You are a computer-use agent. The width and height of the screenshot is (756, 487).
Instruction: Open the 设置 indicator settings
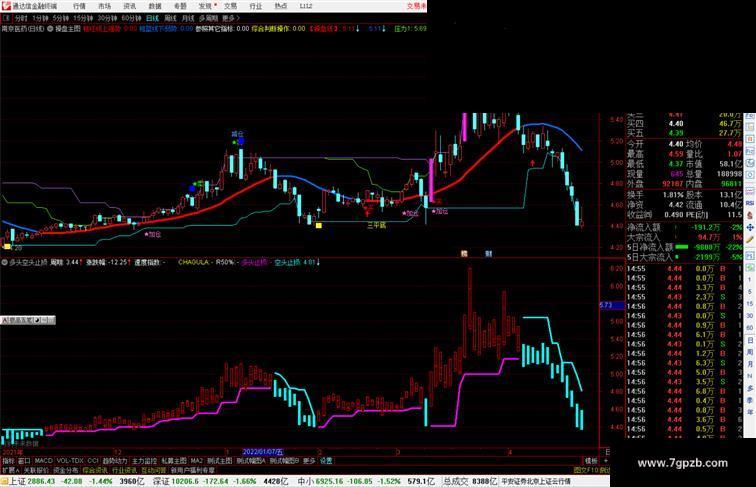tap(326, 461)
